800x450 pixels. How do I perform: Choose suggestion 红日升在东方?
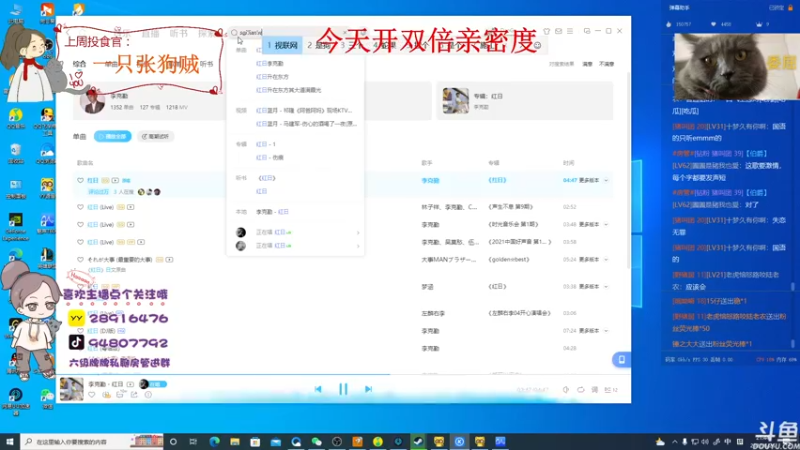[272, 77]
